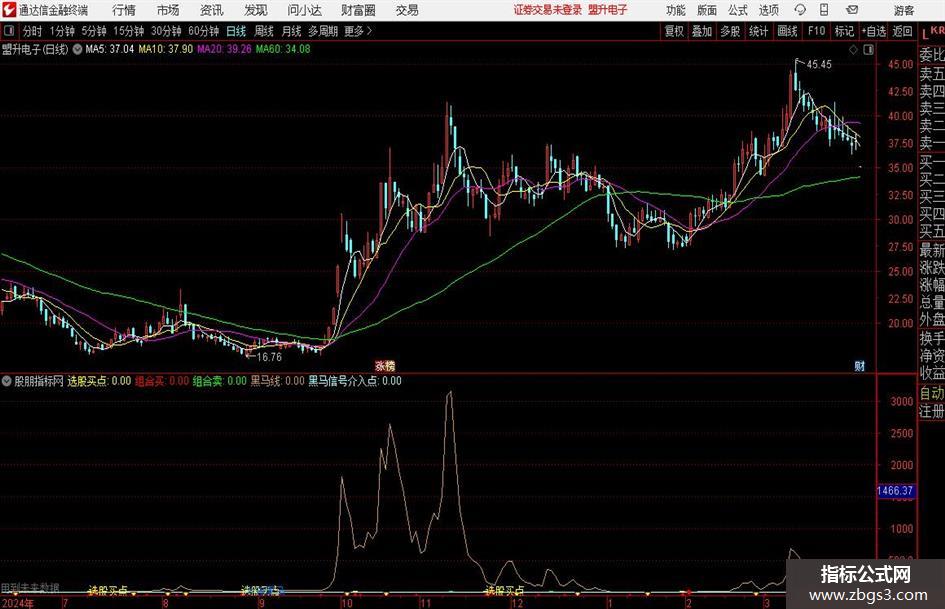Screen dimensions: 945x609
Task: Click the 2024年 date axis label
Action: point(18,603)
